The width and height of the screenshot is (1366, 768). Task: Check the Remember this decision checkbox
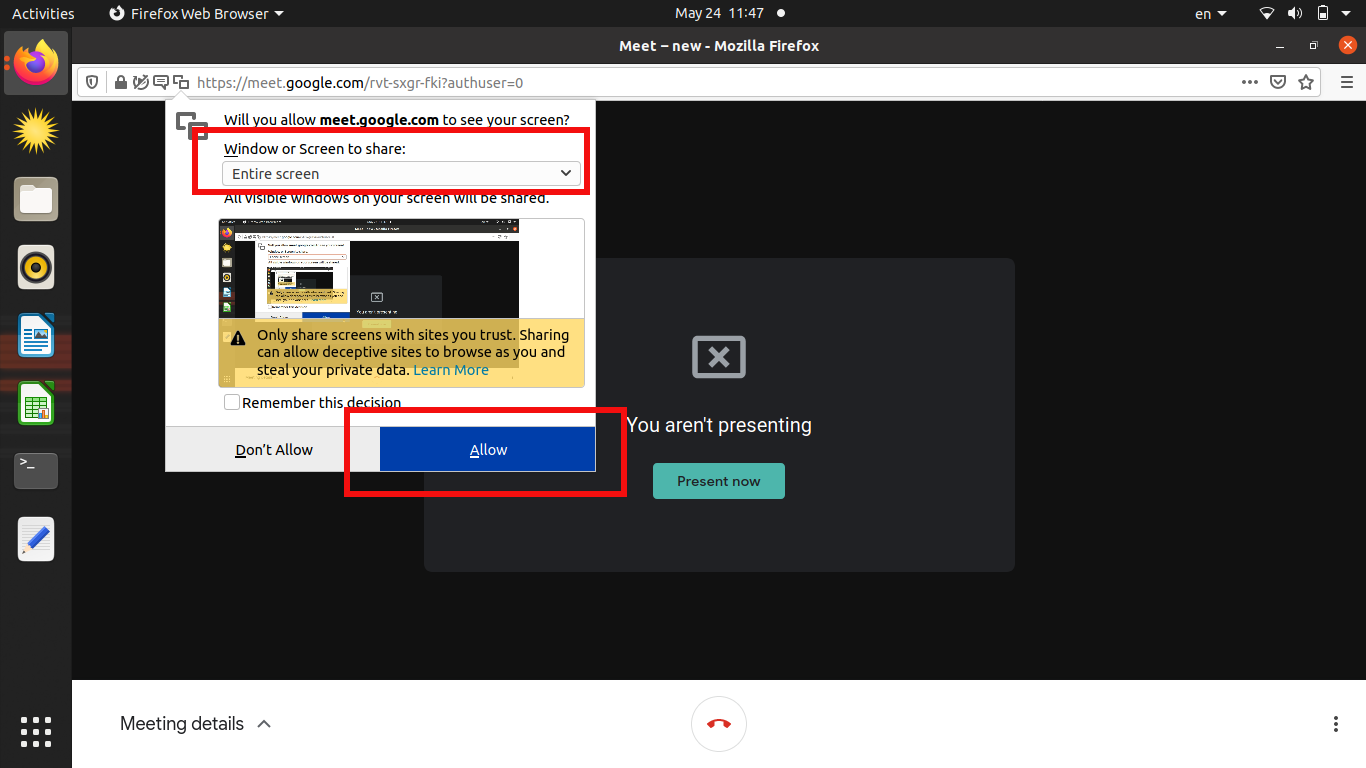pyautogui.click(x=232, y=402)
